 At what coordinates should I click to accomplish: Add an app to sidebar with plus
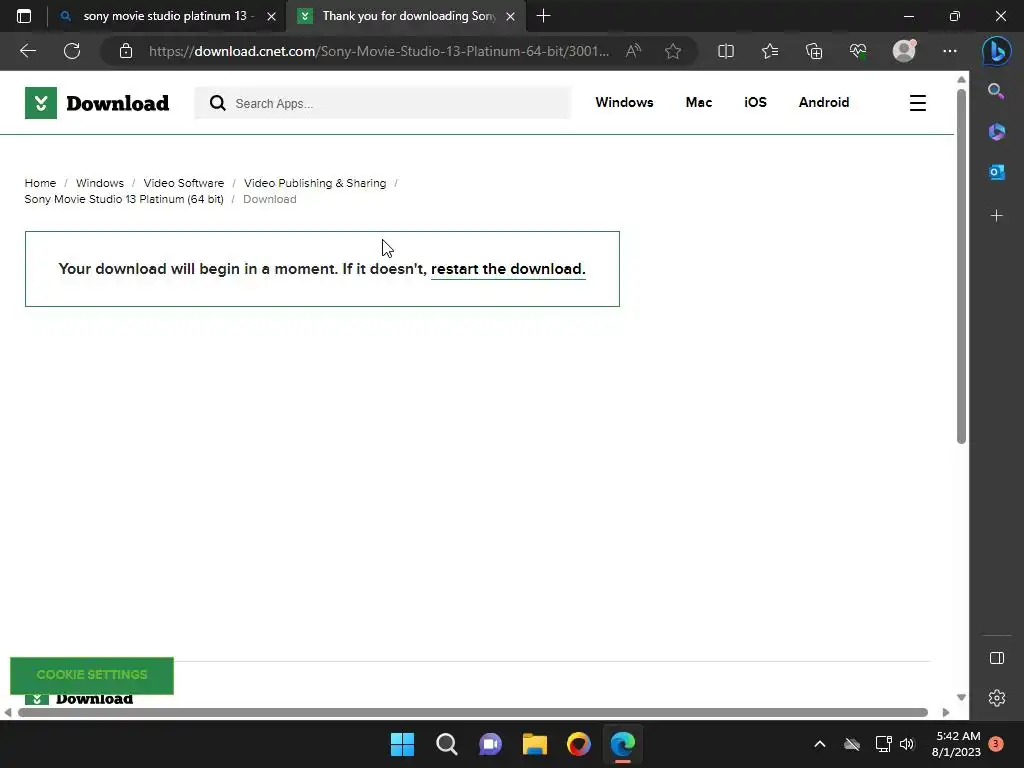pyautogui.click(x=996, y=216)
